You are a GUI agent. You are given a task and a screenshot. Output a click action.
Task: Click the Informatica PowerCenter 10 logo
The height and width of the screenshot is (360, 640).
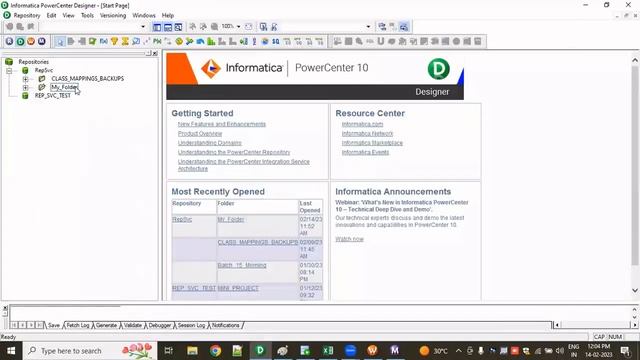(285, 68)
